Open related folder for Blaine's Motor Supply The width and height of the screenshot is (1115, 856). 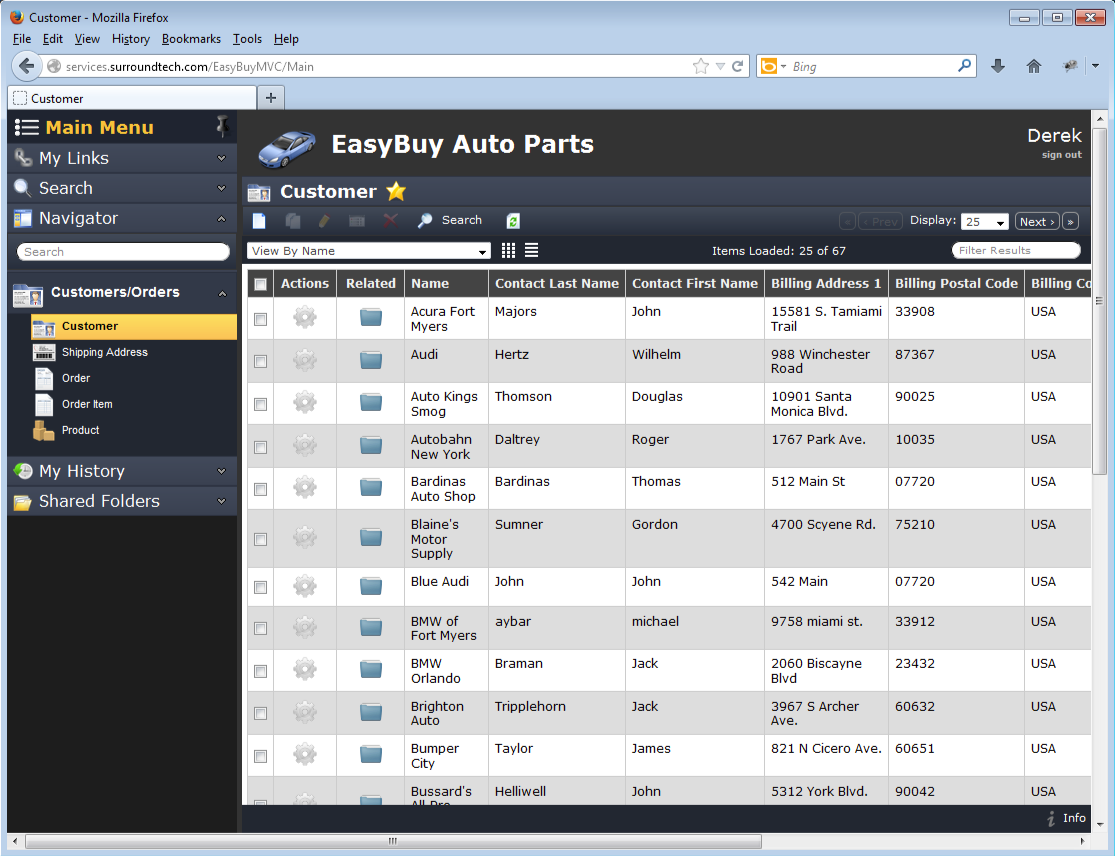point(370,537)
